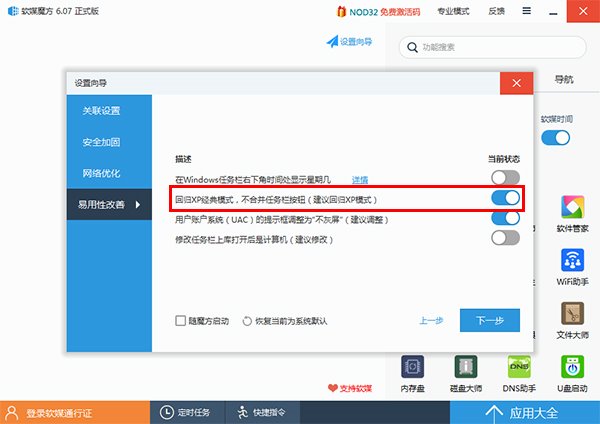Image resolution: width=600 pixels, height=424 pixels.
Task: Click the 当前状态 column header
Action: 504,159
